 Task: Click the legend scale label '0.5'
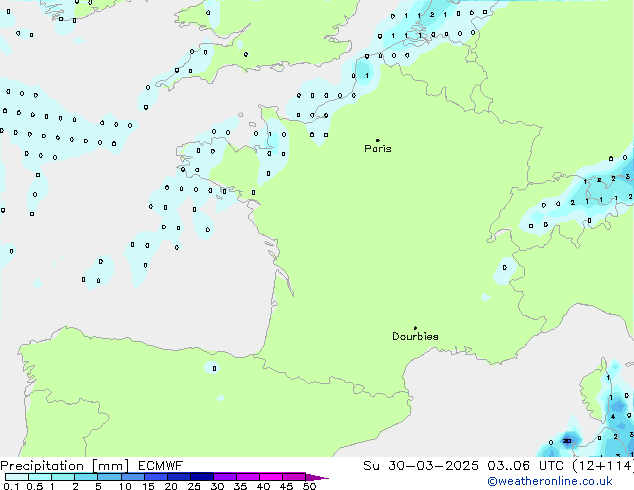click(35, 486)
